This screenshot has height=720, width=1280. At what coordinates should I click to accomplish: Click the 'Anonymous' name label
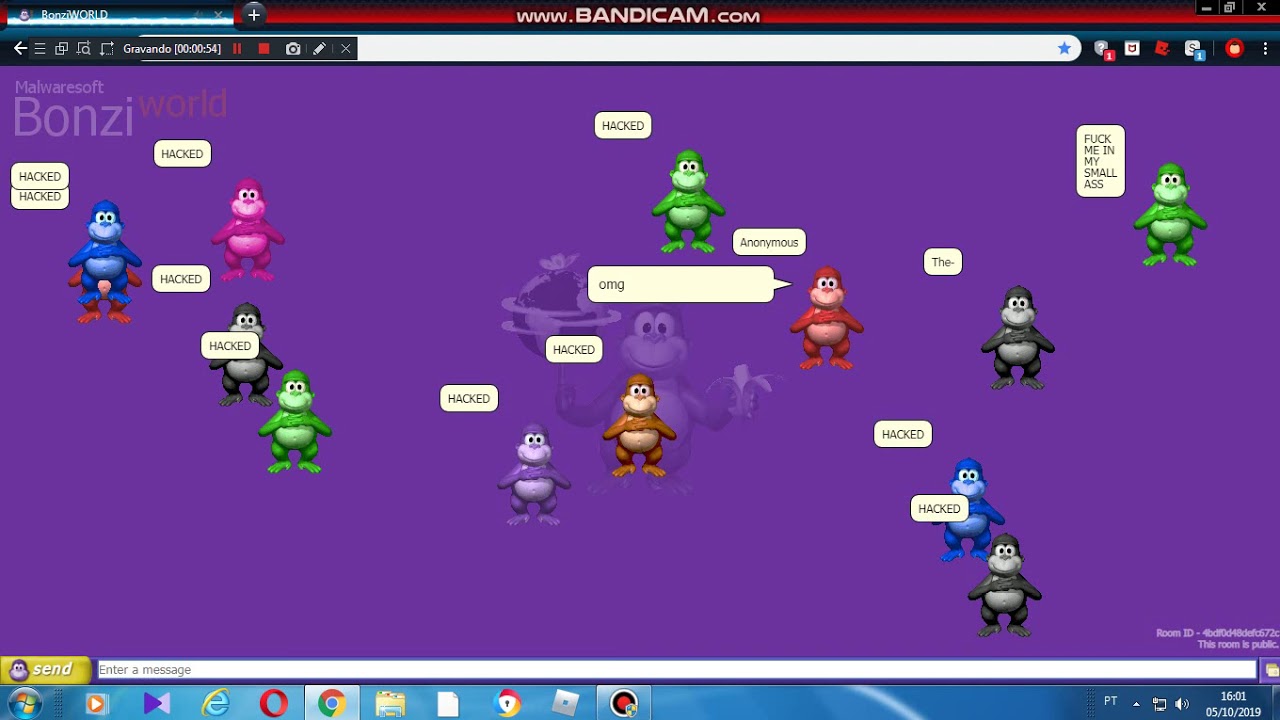[x=769, y=242]
